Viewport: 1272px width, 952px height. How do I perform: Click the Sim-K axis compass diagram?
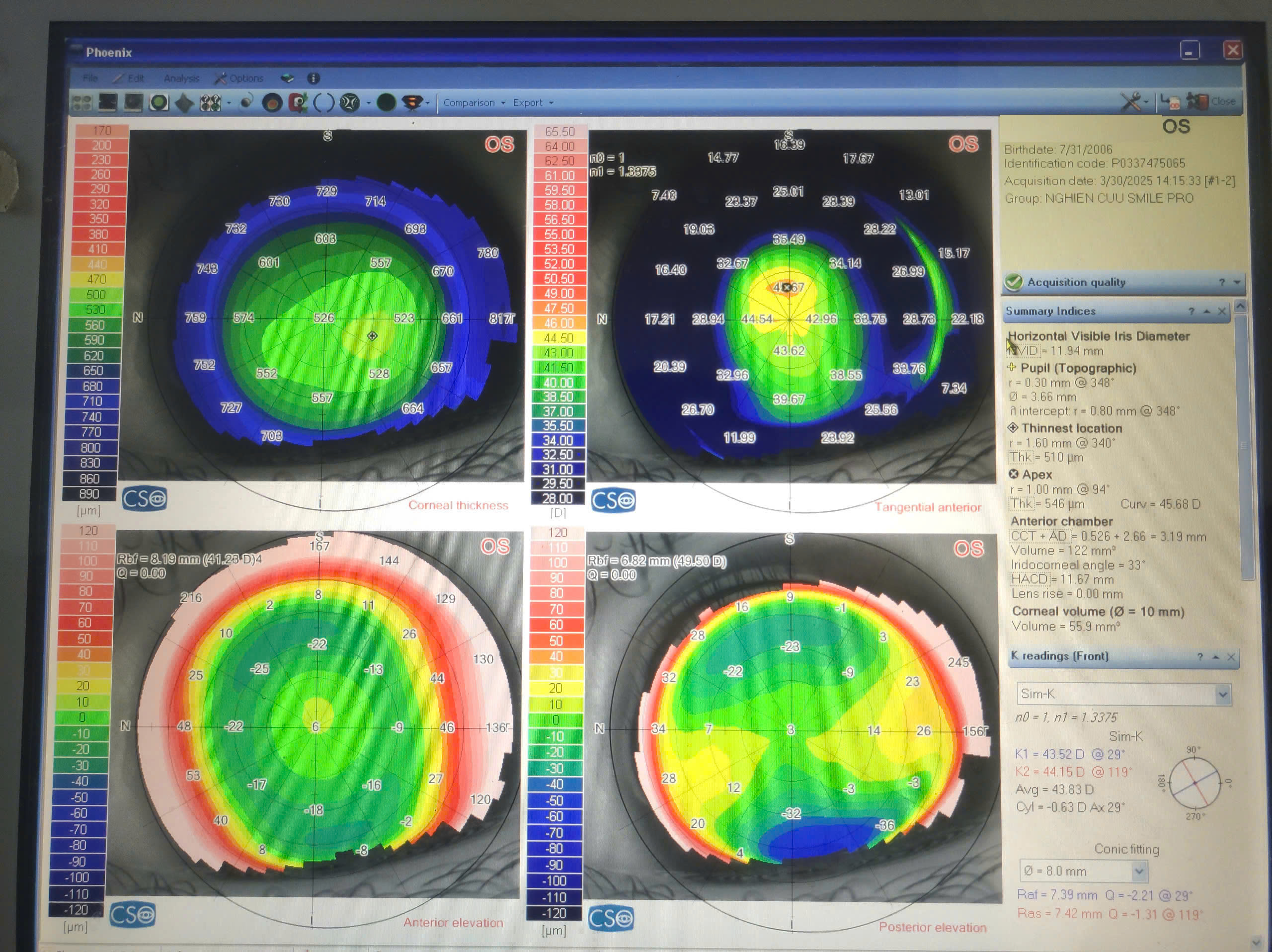(1195, 783)
